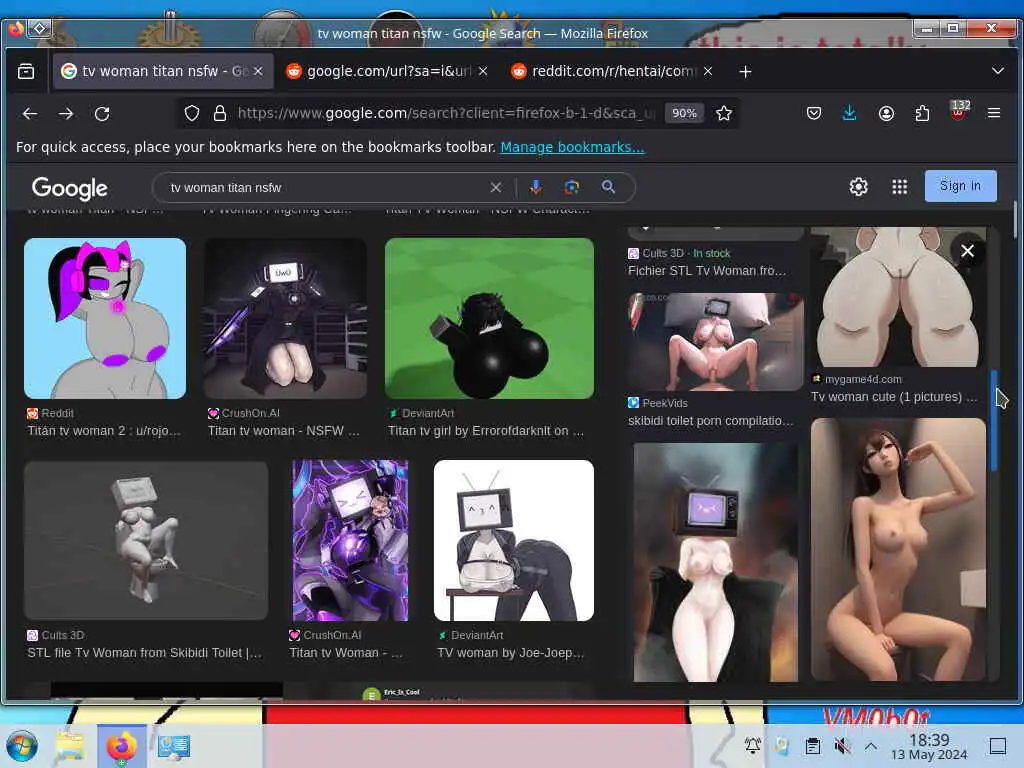
Task: Open the mygame4d.com 'Tv woman cute' link
Action: (894, 396)
